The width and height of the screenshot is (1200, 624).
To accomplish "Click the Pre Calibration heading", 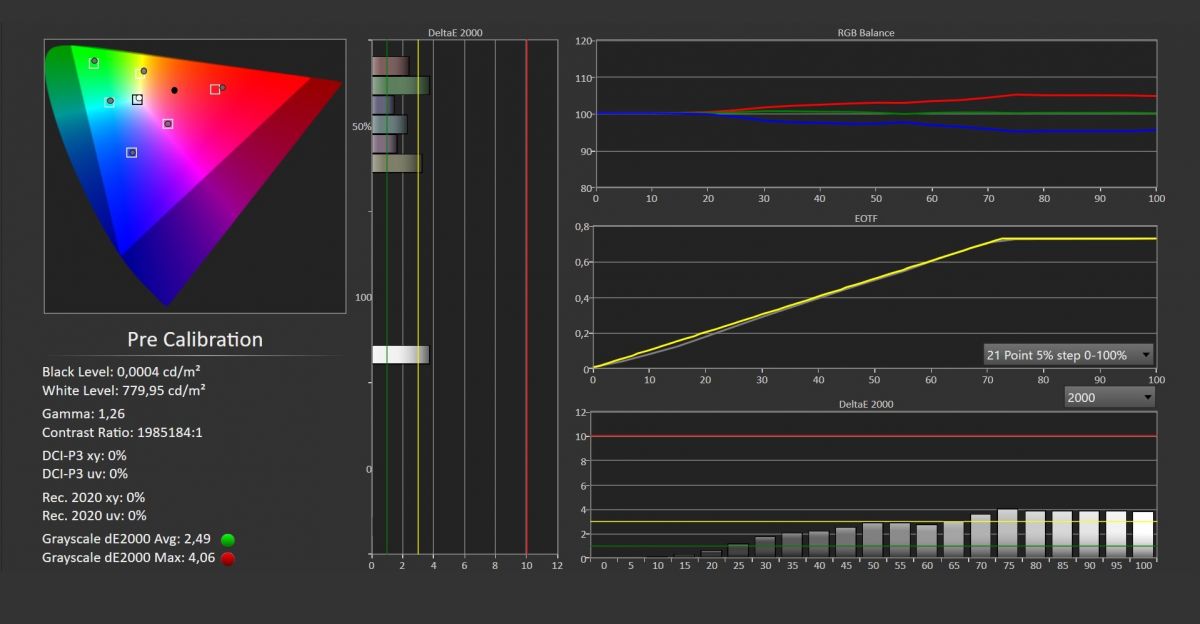I will [x=195, y=339].
